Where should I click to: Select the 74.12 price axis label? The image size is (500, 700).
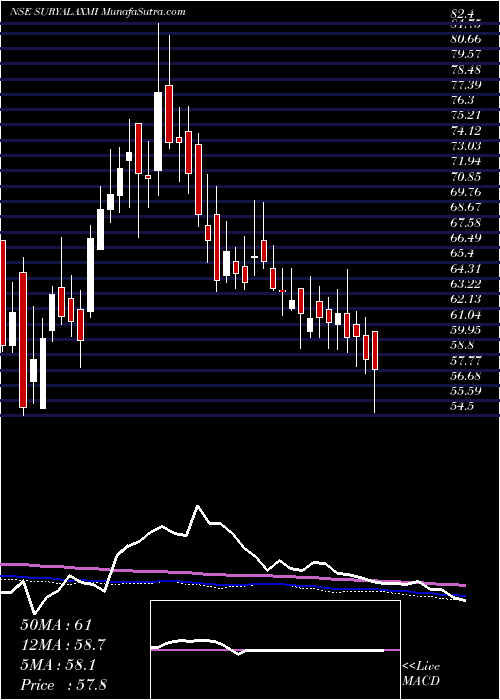coord(466,130)
